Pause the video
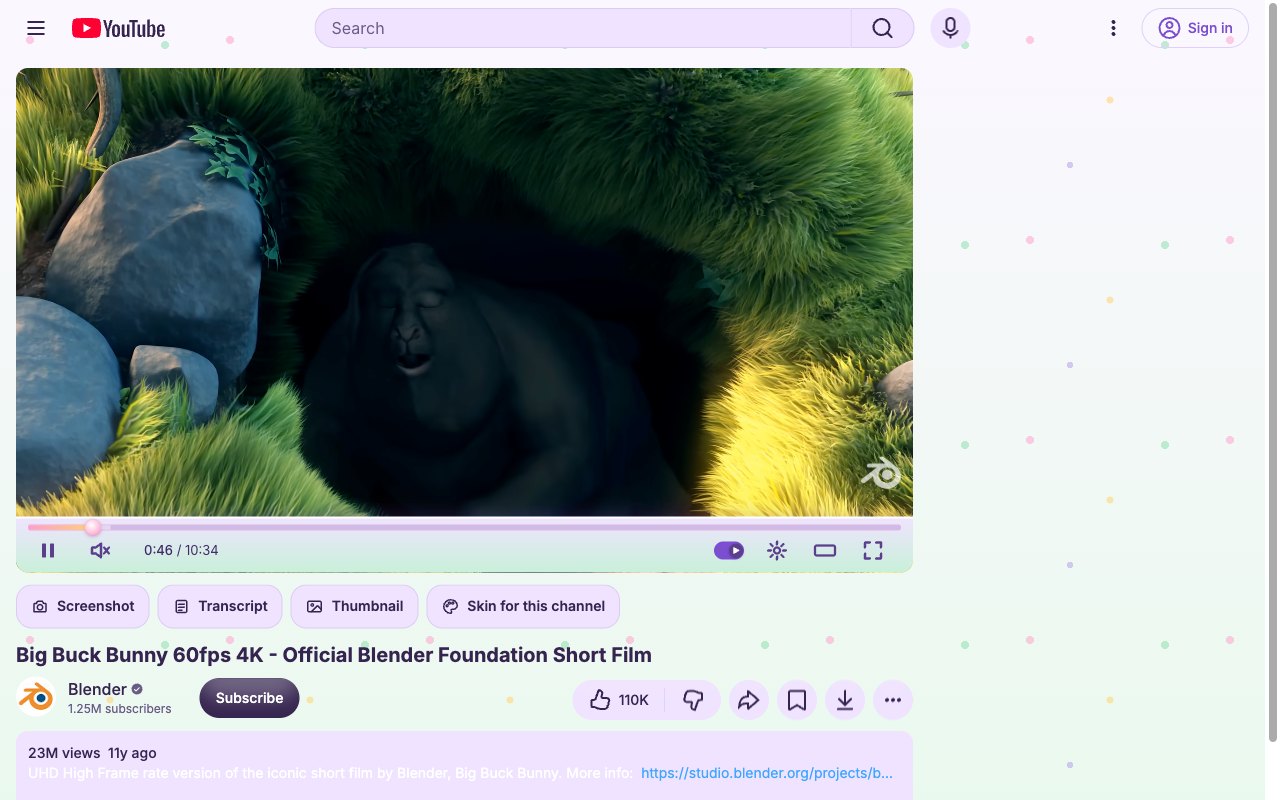 click(x=48, y=550)
